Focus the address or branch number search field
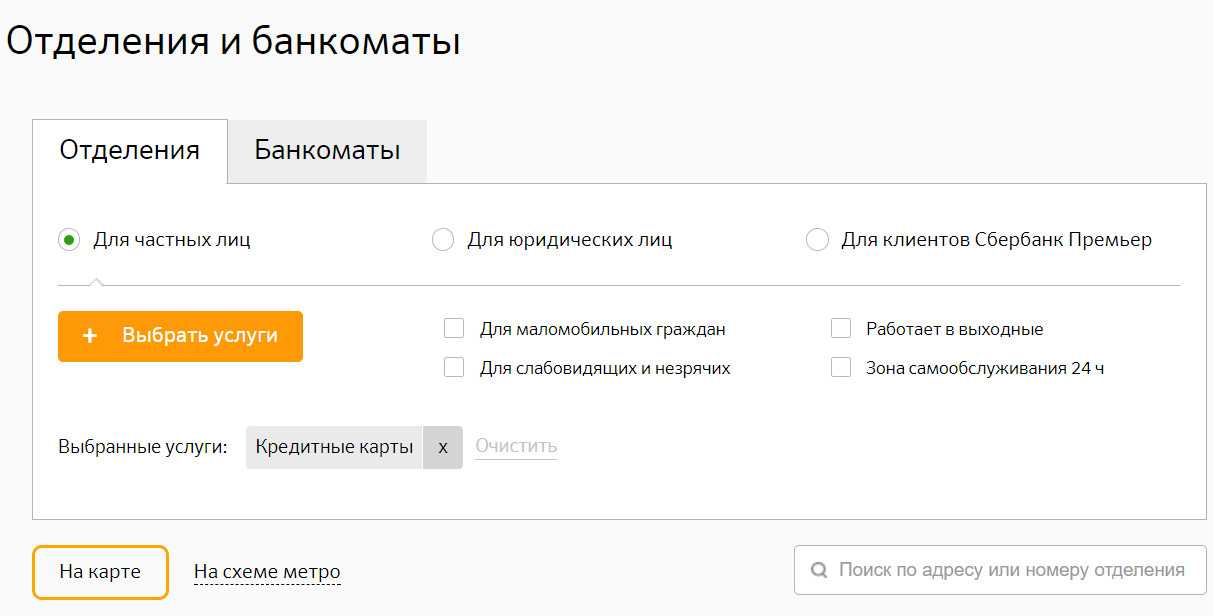This screenshot has width=1213, height=616. pos(1010,570)
